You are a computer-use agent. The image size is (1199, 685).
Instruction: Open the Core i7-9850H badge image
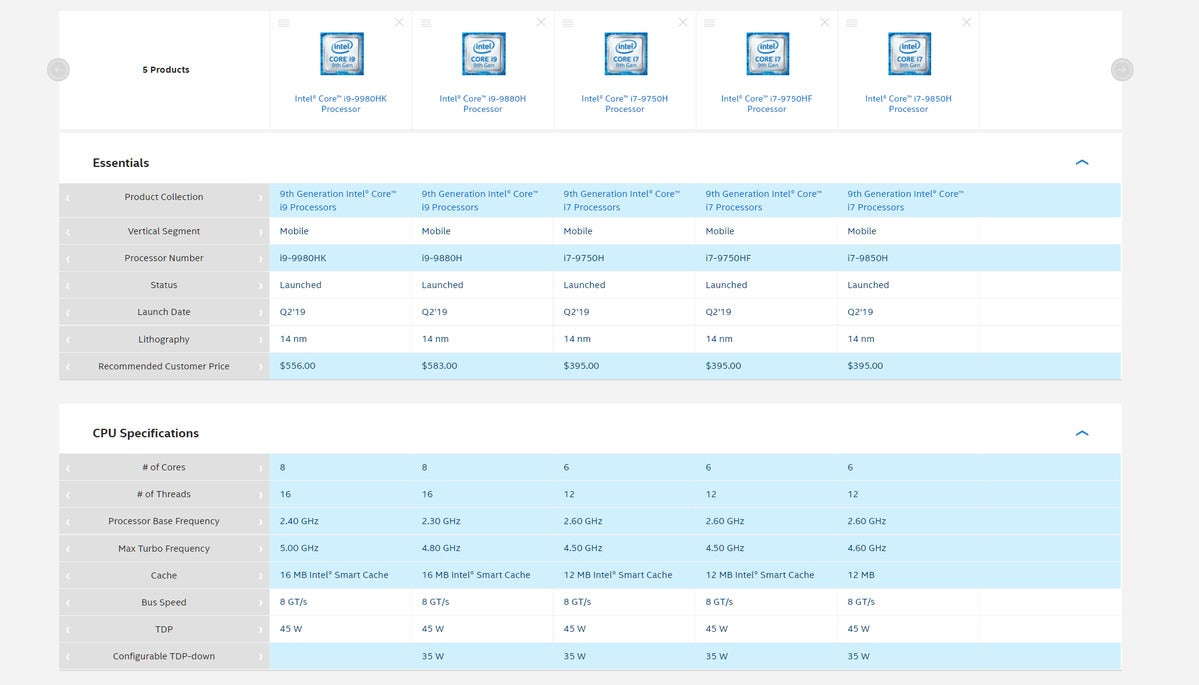(909, 54)
